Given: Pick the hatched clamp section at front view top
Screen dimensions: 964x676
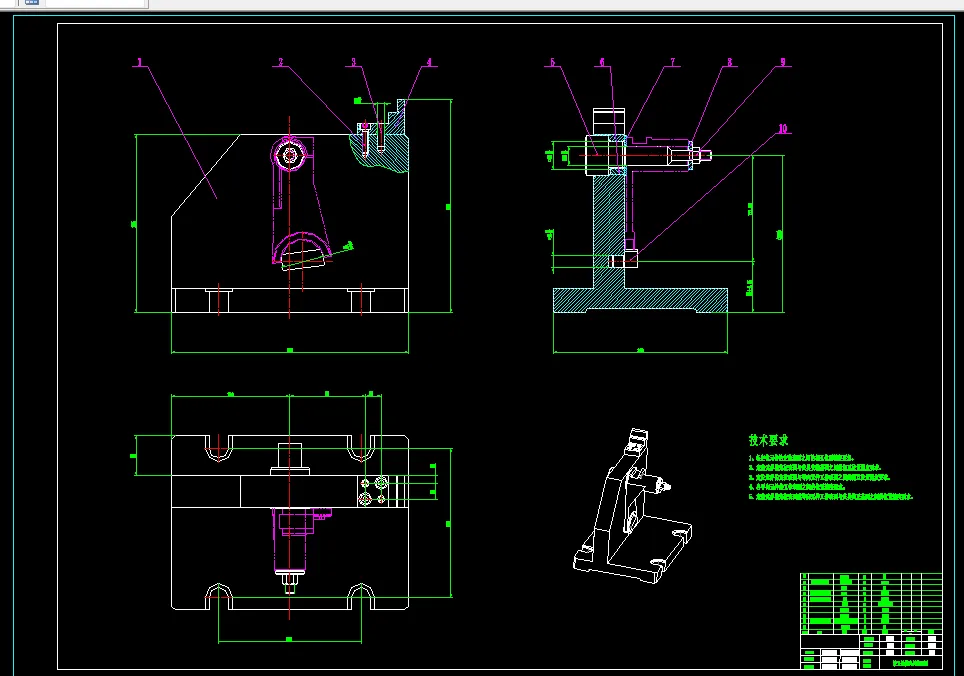Looking at the screenshot, I should [x=380, y=138].
